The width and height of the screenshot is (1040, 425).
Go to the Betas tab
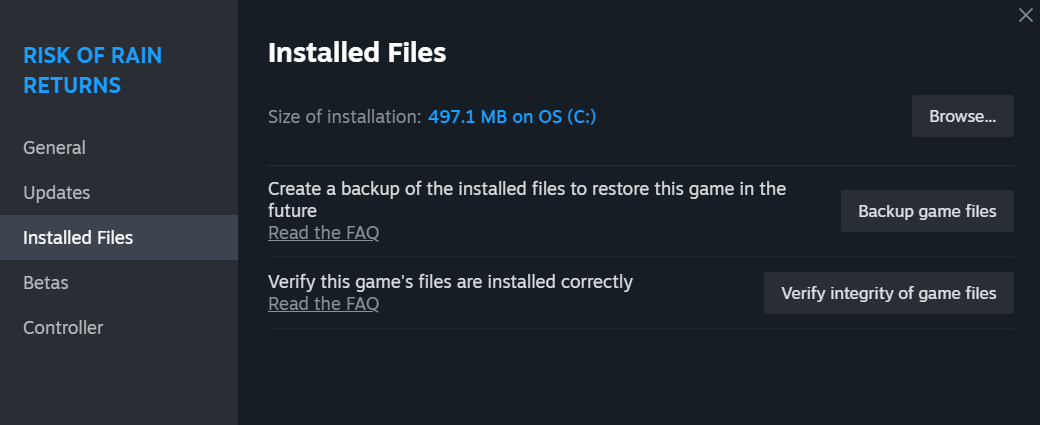[46, 283]
